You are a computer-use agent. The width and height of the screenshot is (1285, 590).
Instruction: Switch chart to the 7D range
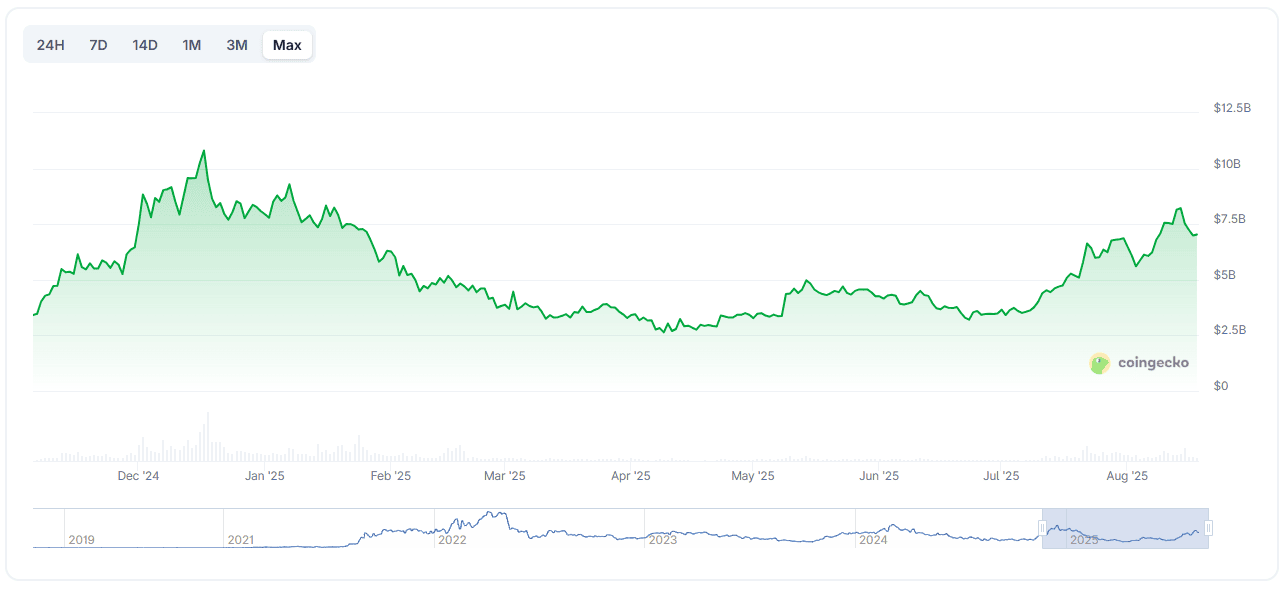pos(98,45)
